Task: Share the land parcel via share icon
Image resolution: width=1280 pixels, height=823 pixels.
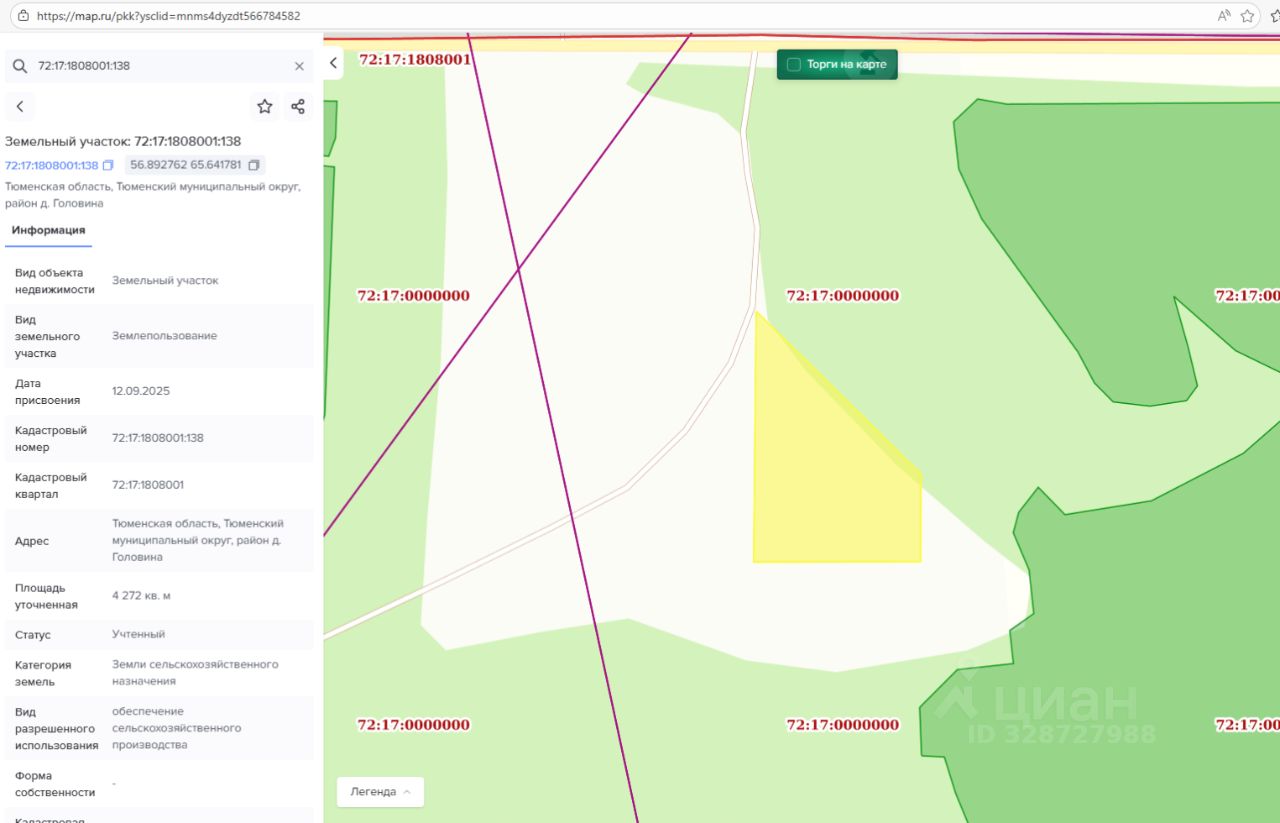Action: pos(298,107)
